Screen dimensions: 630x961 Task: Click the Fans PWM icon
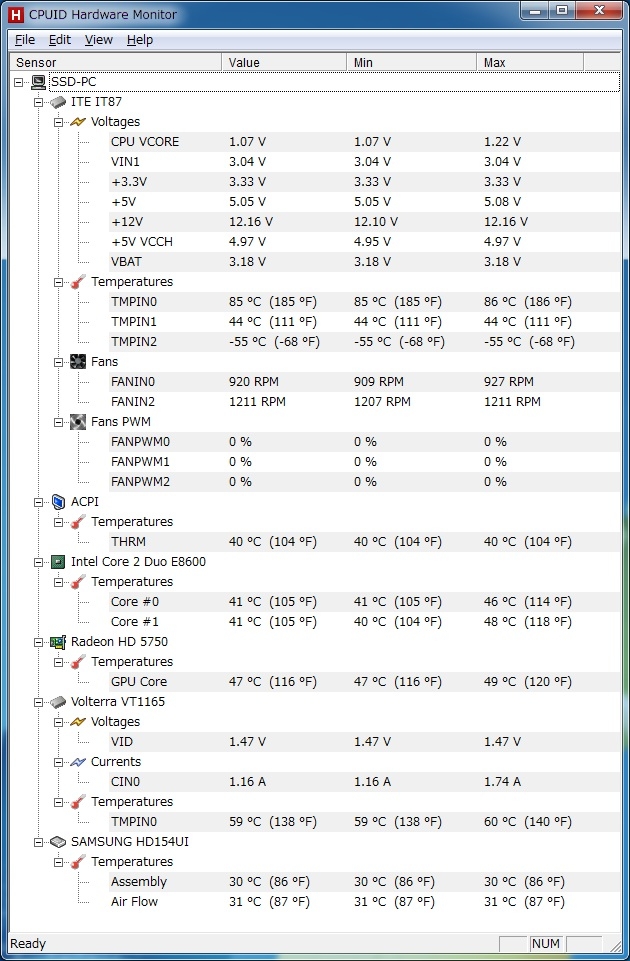click(x=78, y=422)
